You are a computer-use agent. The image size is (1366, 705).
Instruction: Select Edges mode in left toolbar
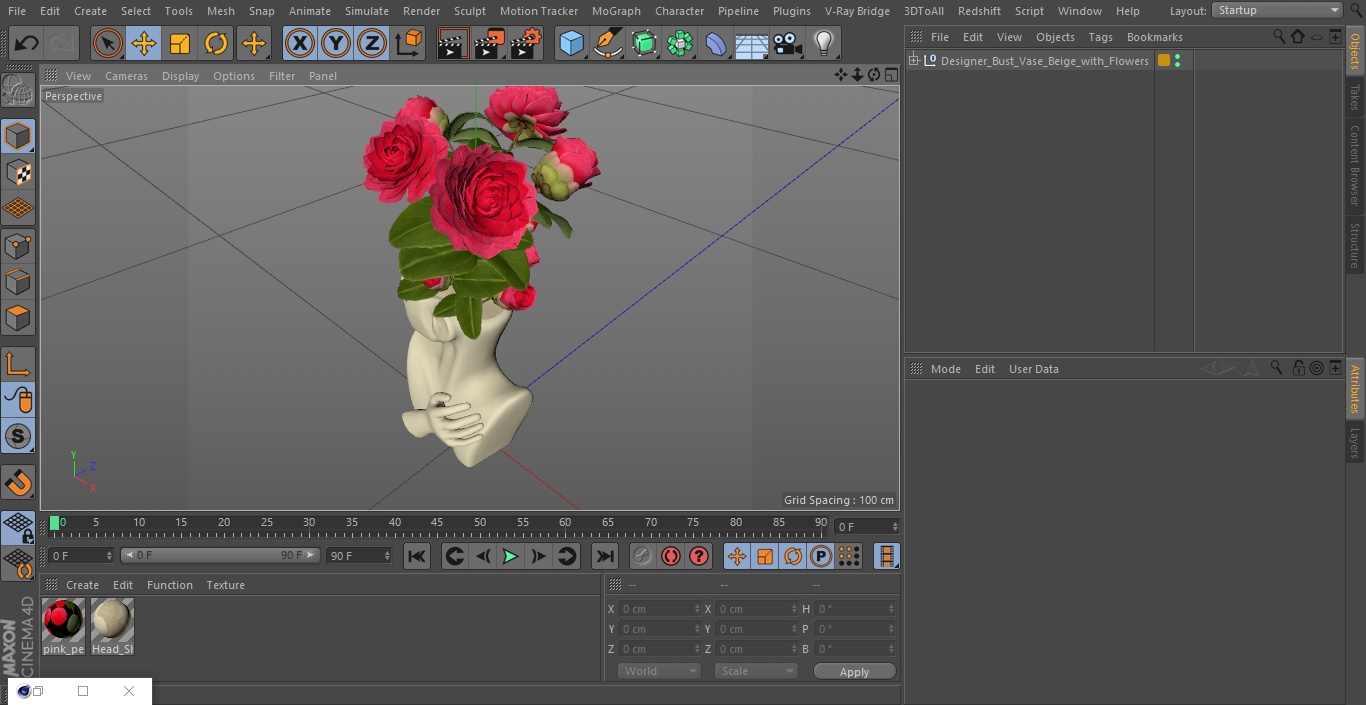pyautogui.click(x=18, y=281)
